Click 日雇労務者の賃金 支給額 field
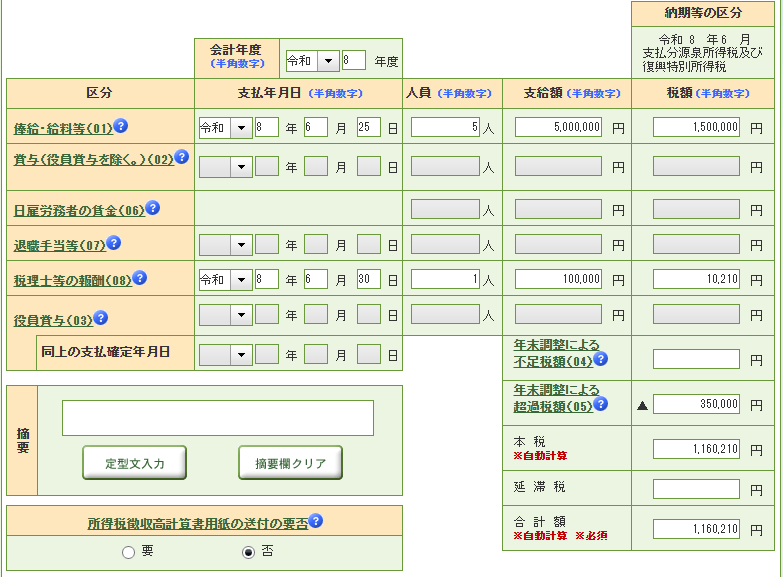 coord(558,209)
